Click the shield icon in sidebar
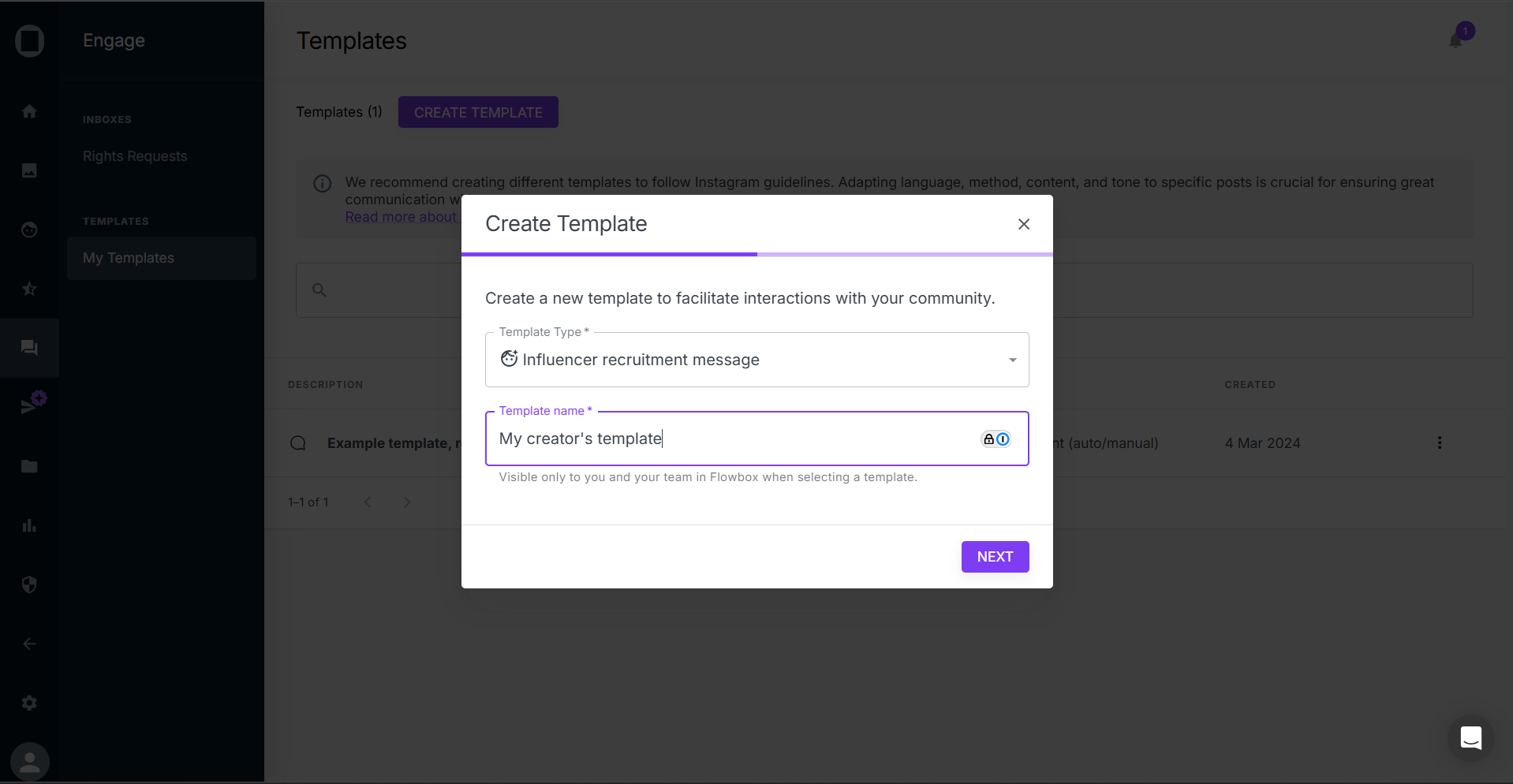Viewport: 1513px width, 784px height. point(29,584)
